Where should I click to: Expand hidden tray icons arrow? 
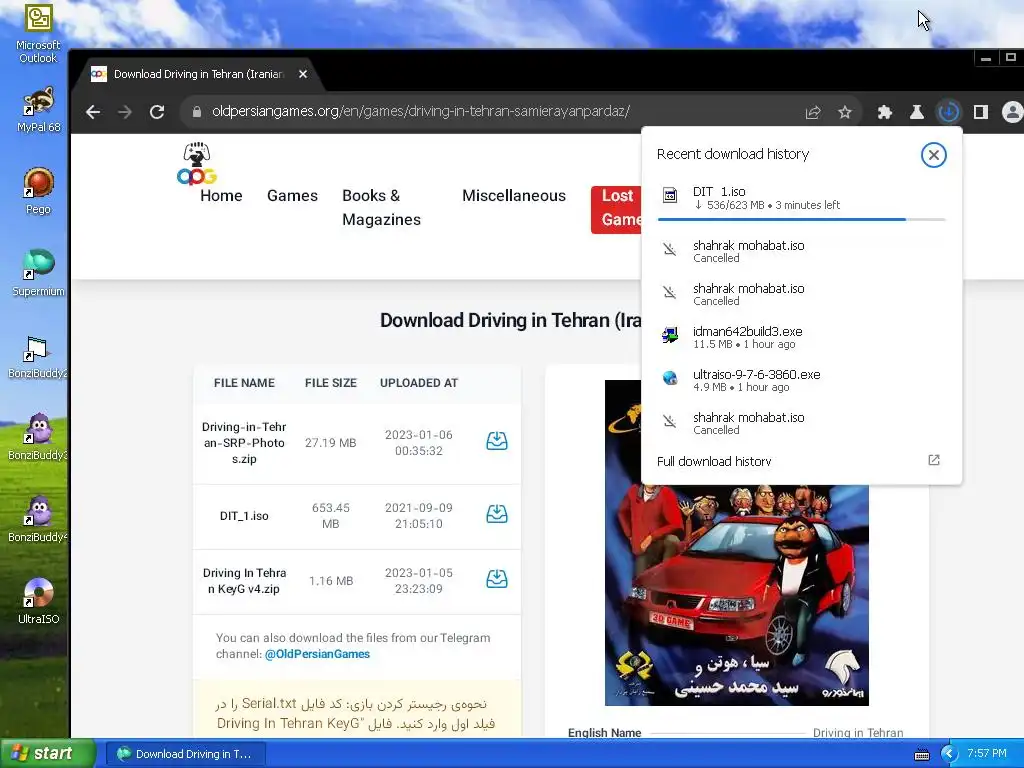[949, 754]
